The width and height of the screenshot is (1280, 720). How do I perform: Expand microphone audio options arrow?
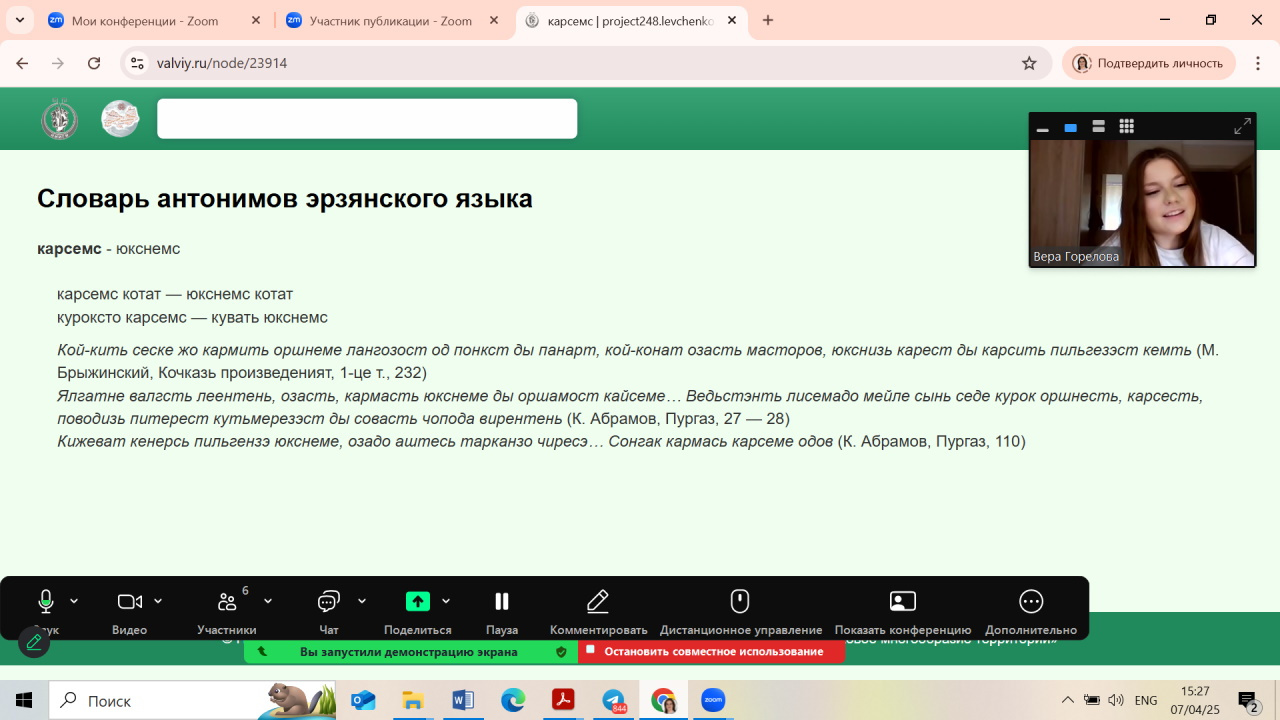tap(74, 601)
